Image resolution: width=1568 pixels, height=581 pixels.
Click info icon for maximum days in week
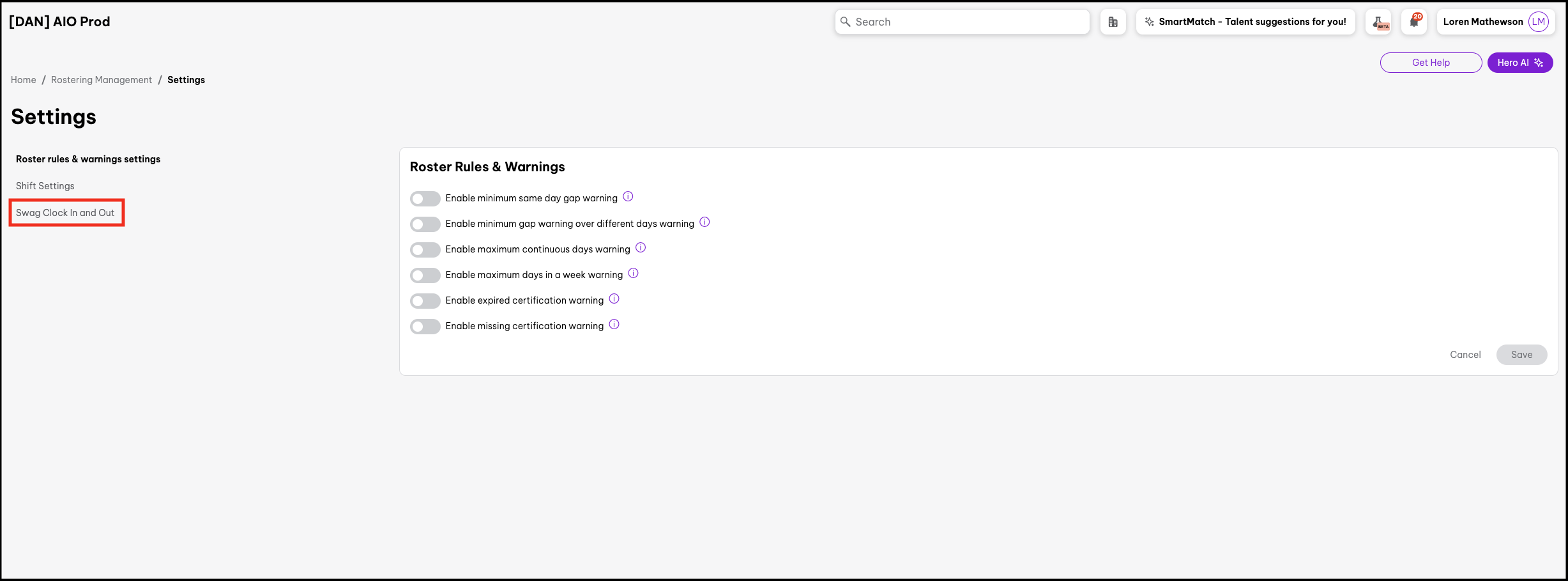pos(633,274)
